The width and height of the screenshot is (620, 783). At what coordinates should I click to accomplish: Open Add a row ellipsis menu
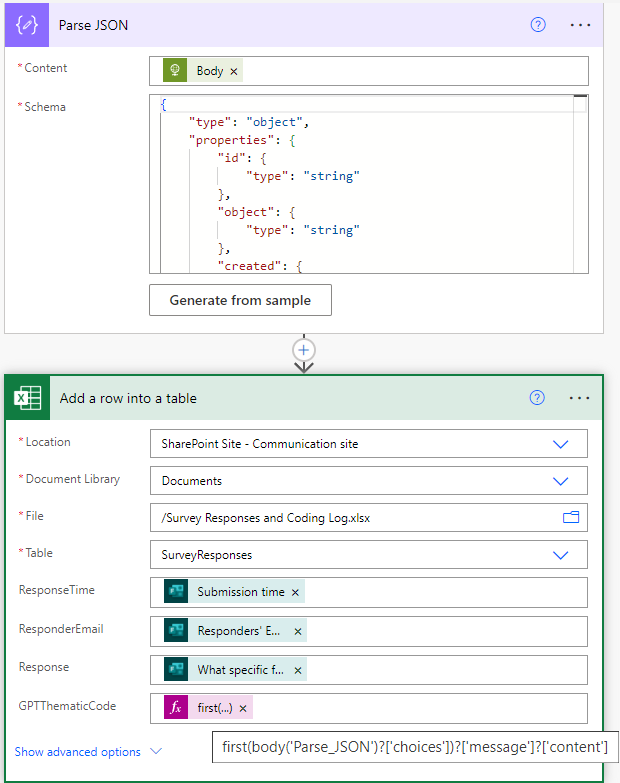pyautogui.click(x=580, y=398)
